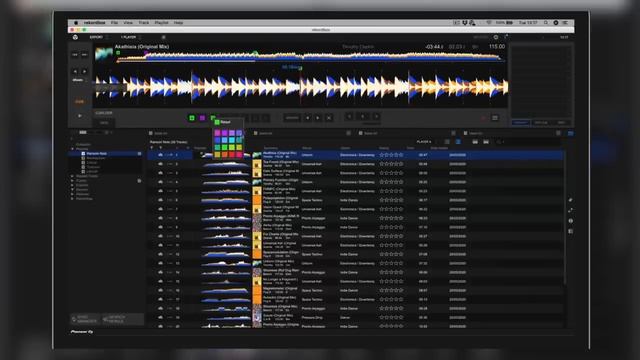Jump to the next track button
This screenshot has height=360, width=640.
point(84,54)
